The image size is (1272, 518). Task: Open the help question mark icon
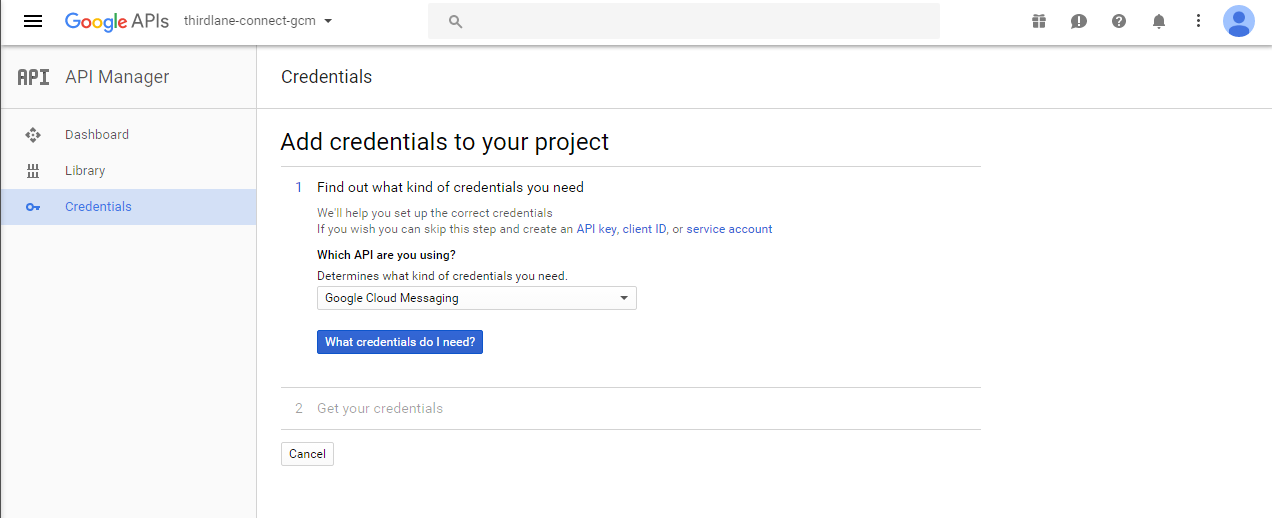point(1119,21)
